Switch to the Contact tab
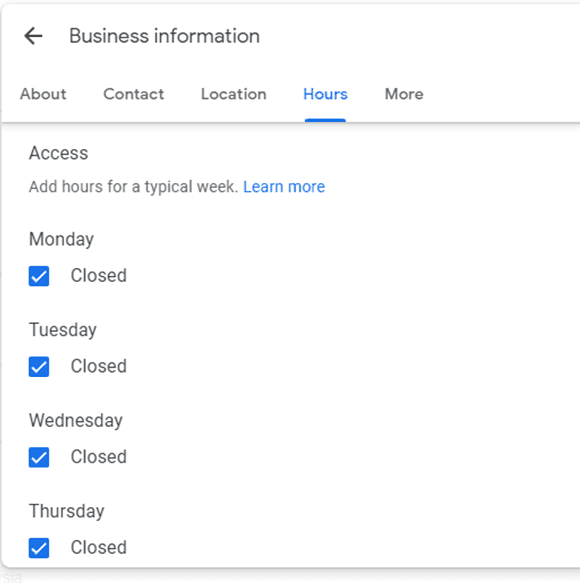The image size is (580, 583). pyautogui.click(x=133, y=94)
